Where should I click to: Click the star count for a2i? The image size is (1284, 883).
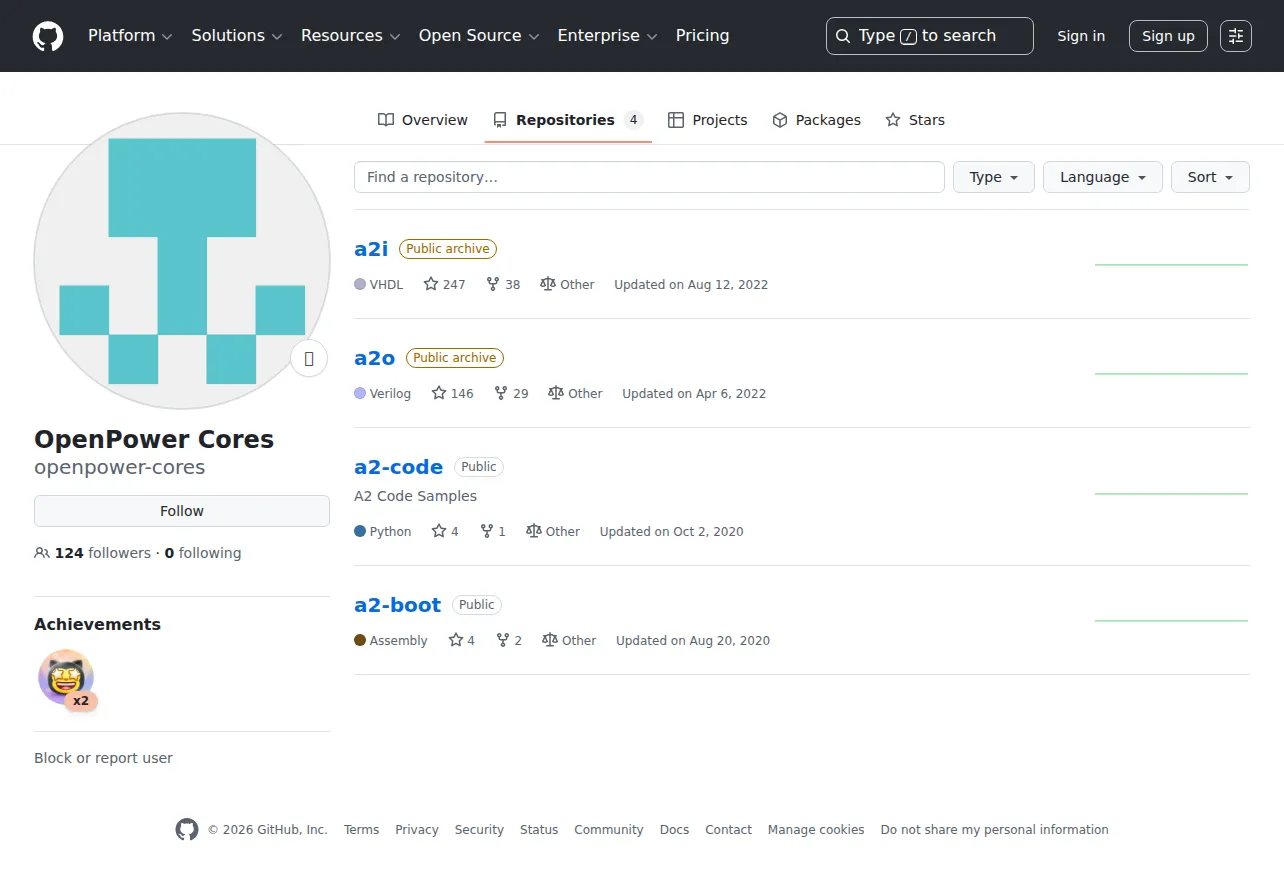coord(444,285)
